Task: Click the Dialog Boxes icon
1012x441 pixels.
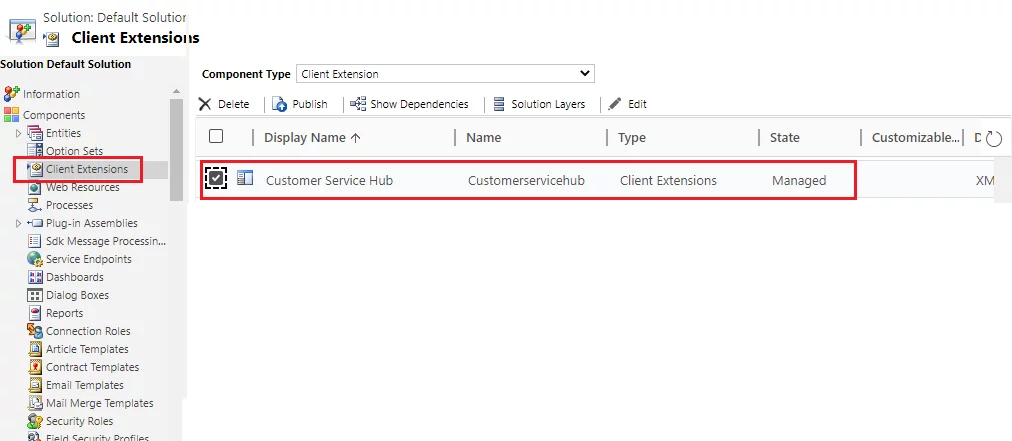Action: point(35,296)
